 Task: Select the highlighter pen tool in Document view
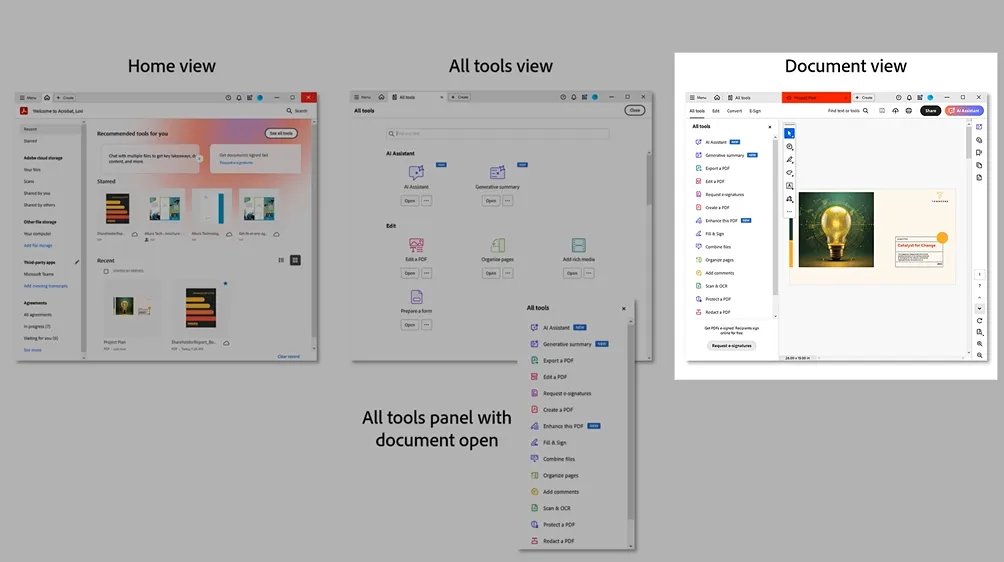pos(789,159)
